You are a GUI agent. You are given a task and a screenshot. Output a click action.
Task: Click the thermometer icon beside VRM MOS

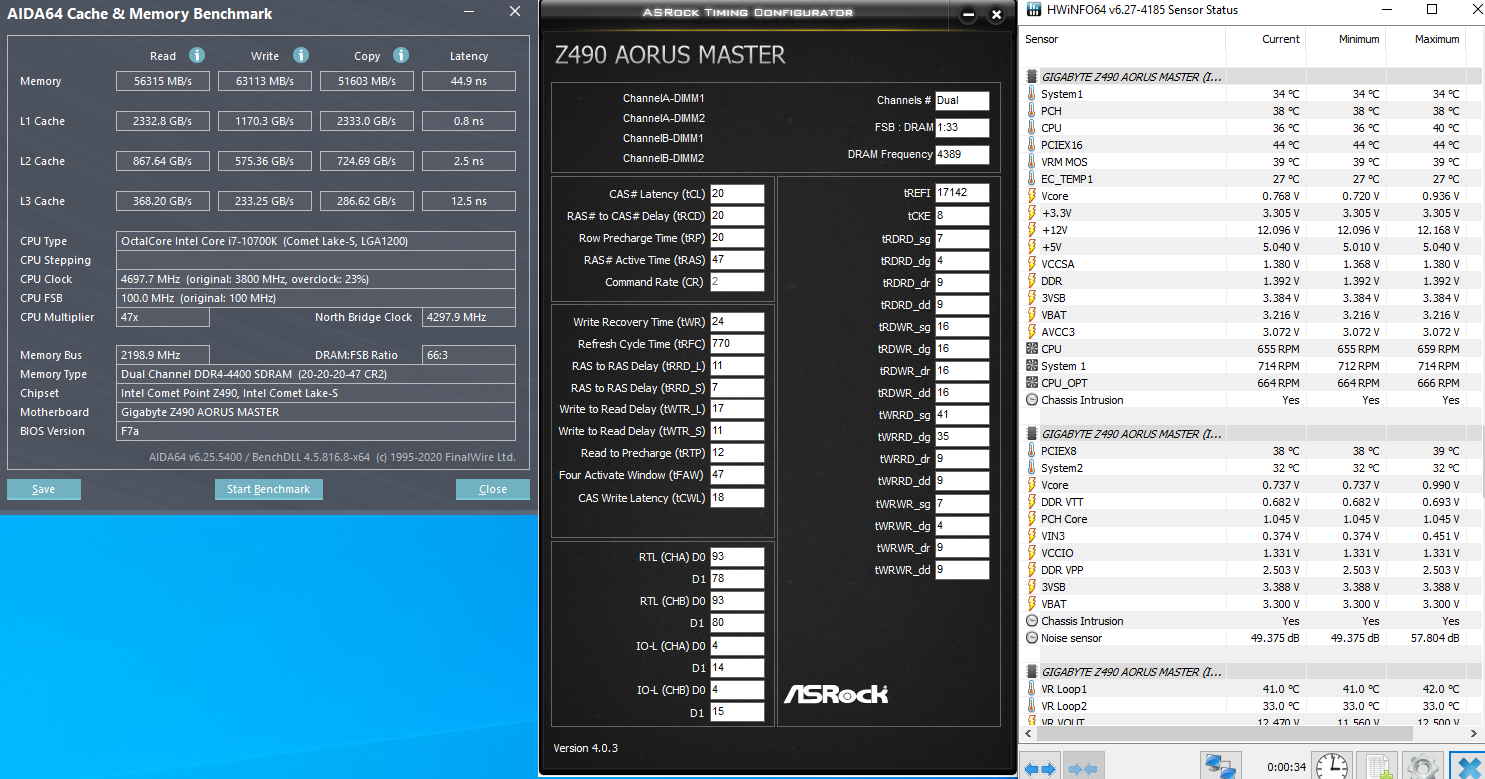[x=1032, y=162]
